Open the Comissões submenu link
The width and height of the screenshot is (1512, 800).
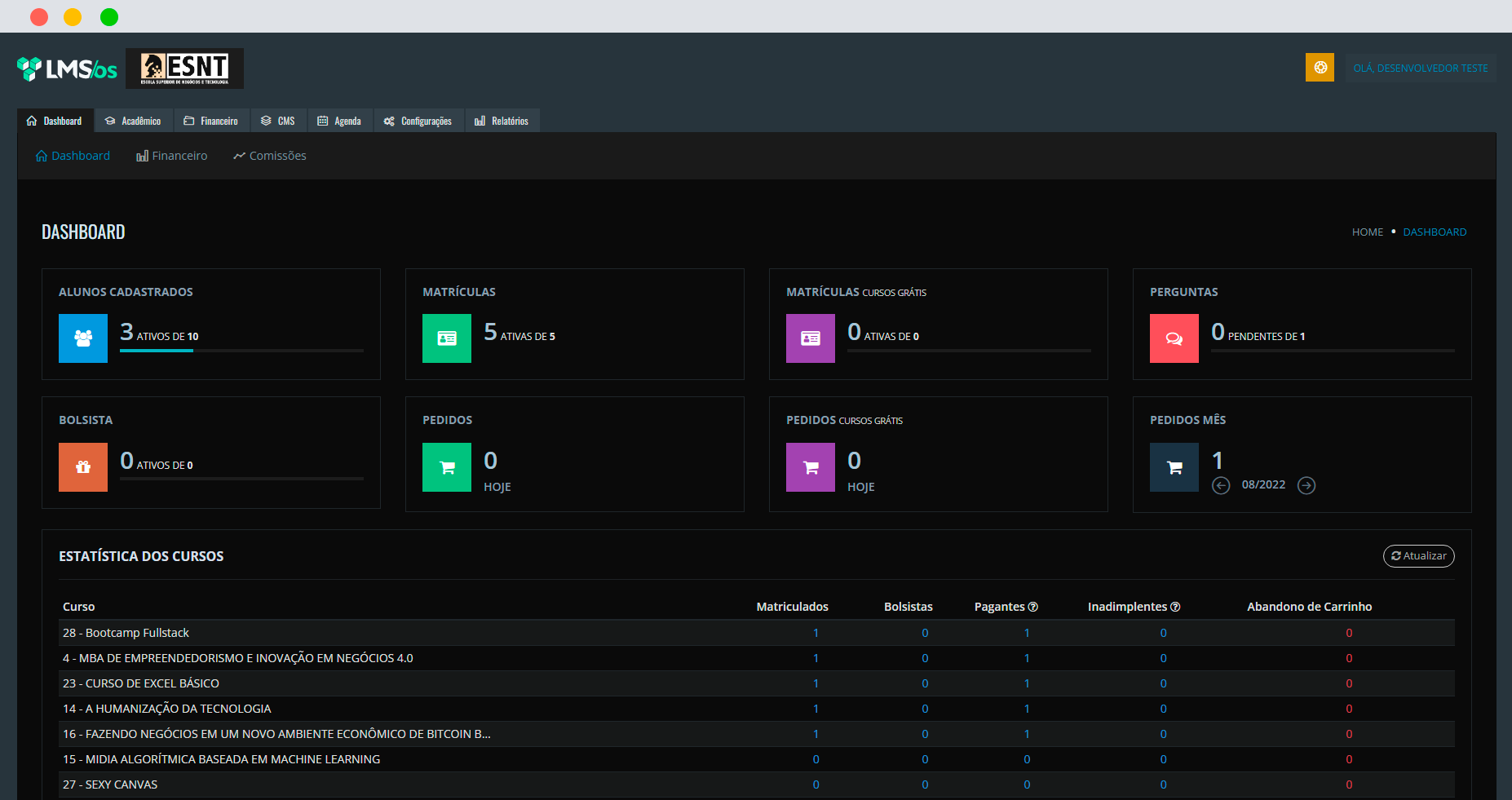coord(270,156)
